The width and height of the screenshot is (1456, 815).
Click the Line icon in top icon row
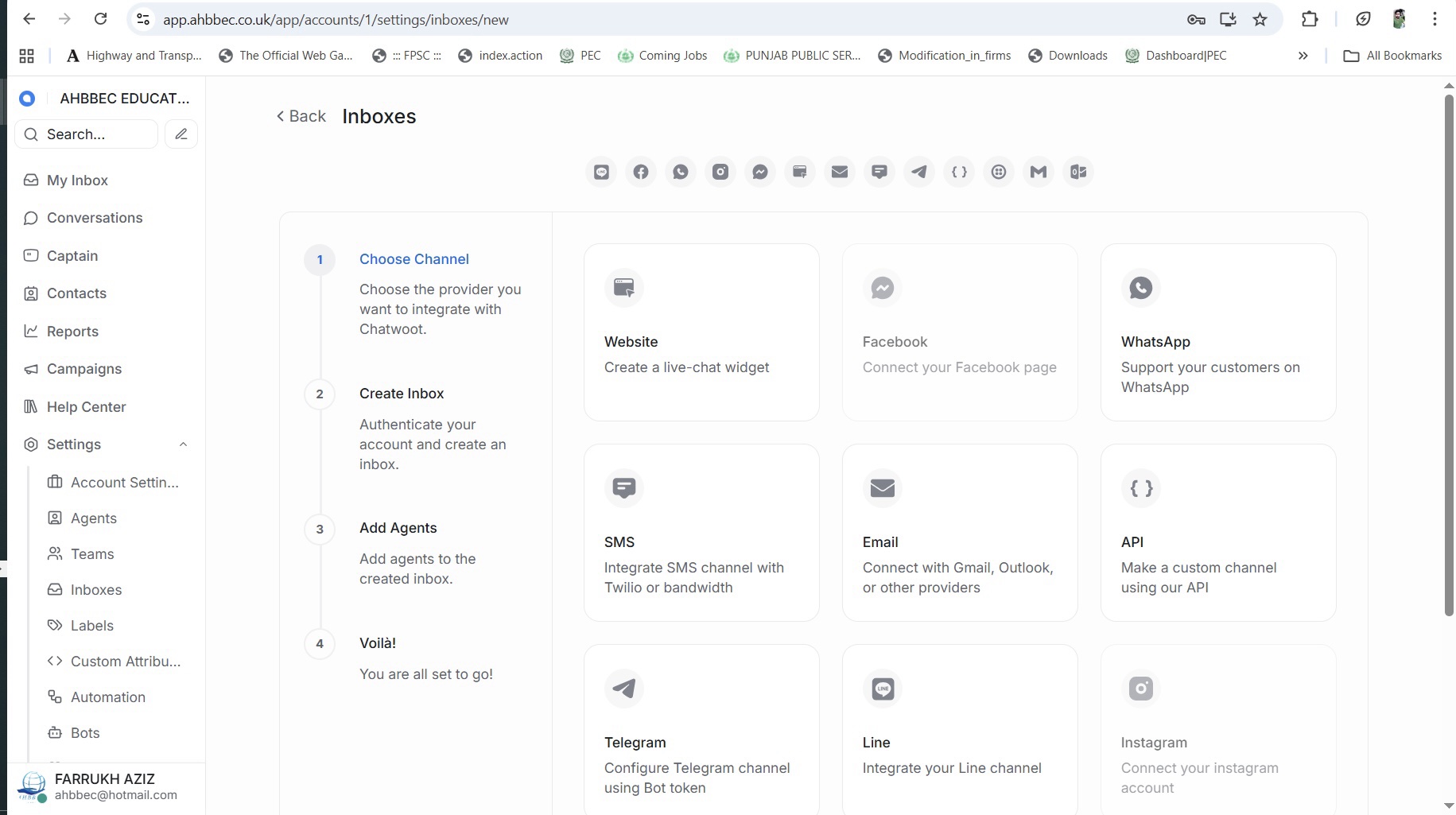tap(601, 172)
